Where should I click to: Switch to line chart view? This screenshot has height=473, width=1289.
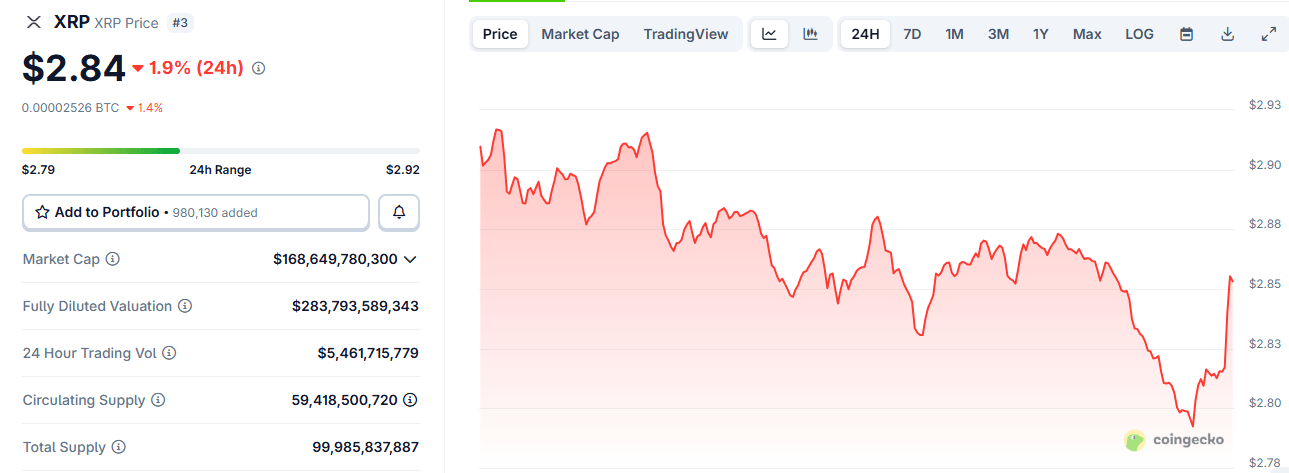click(769, 34)
